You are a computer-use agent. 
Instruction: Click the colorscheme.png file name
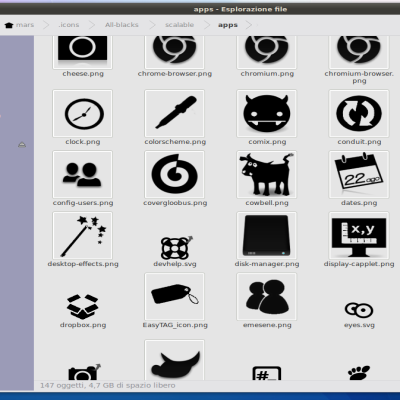pyautogui.click(x=175, y=142)
